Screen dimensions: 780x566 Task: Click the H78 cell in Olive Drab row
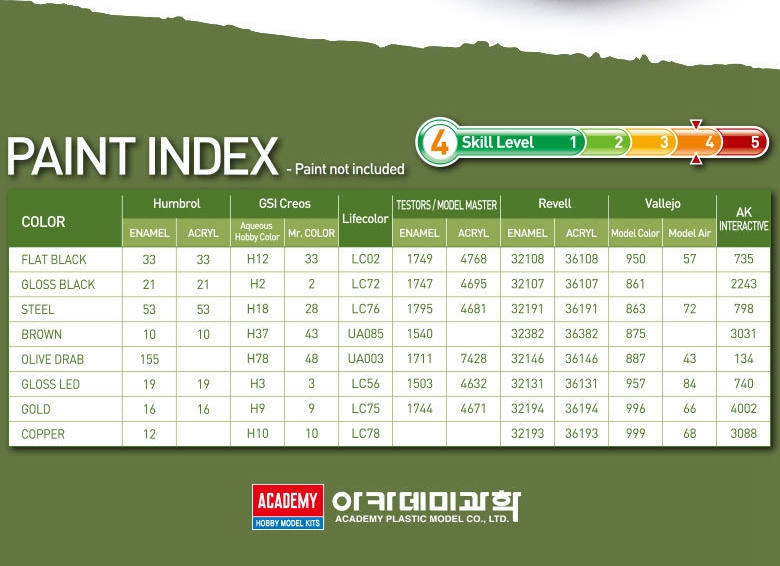tap(258, 359)
